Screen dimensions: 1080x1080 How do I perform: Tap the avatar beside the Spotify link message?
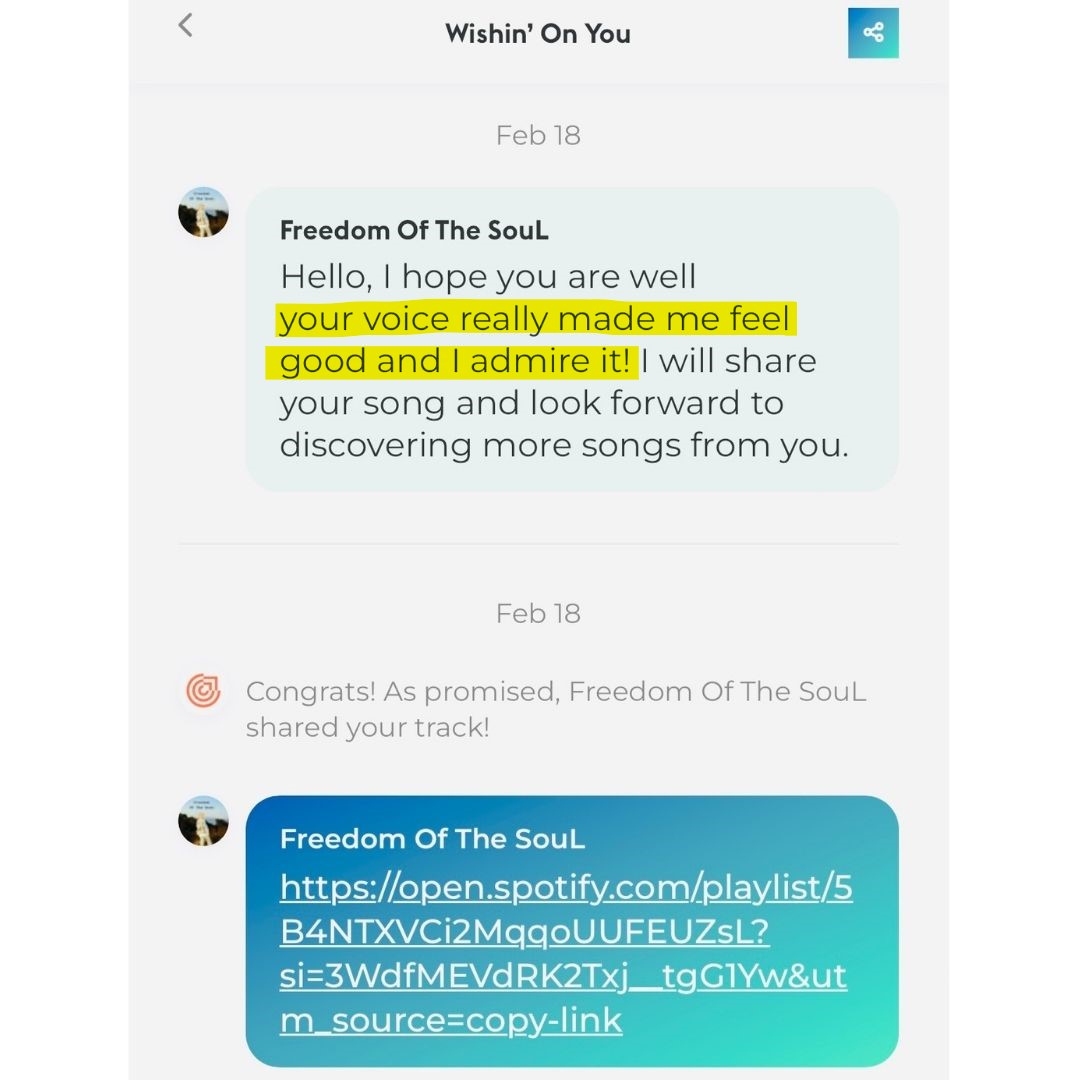[x=203, y=821]
